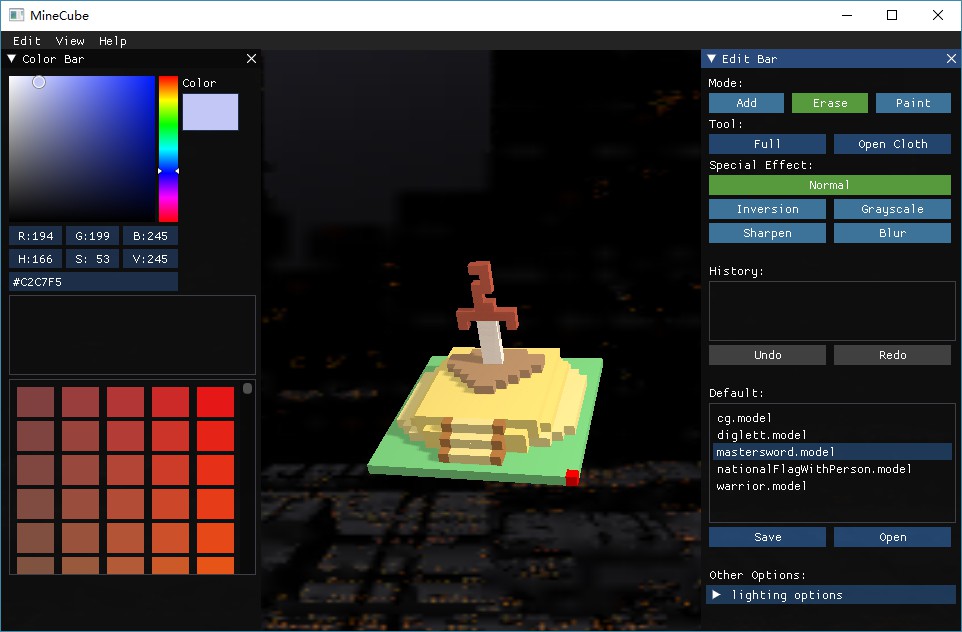Apply the Inversion special effect

tap(767, 209)
